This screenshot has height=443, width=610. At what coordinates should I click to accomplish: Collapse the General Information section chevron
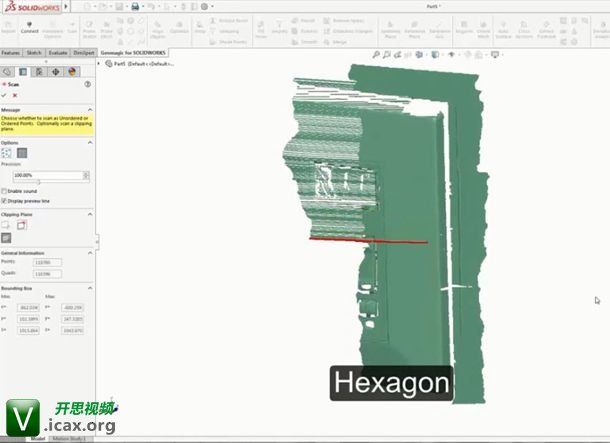[90, 253]
